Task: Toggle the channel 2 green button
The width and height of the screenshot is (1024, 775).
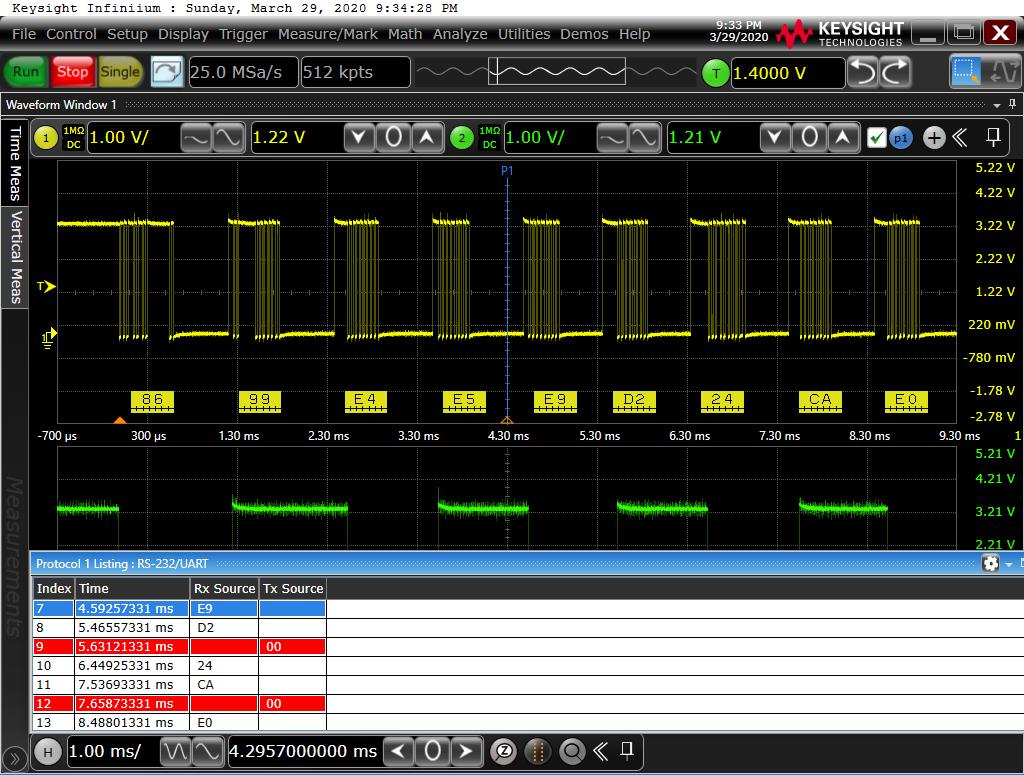Action: 461,138
